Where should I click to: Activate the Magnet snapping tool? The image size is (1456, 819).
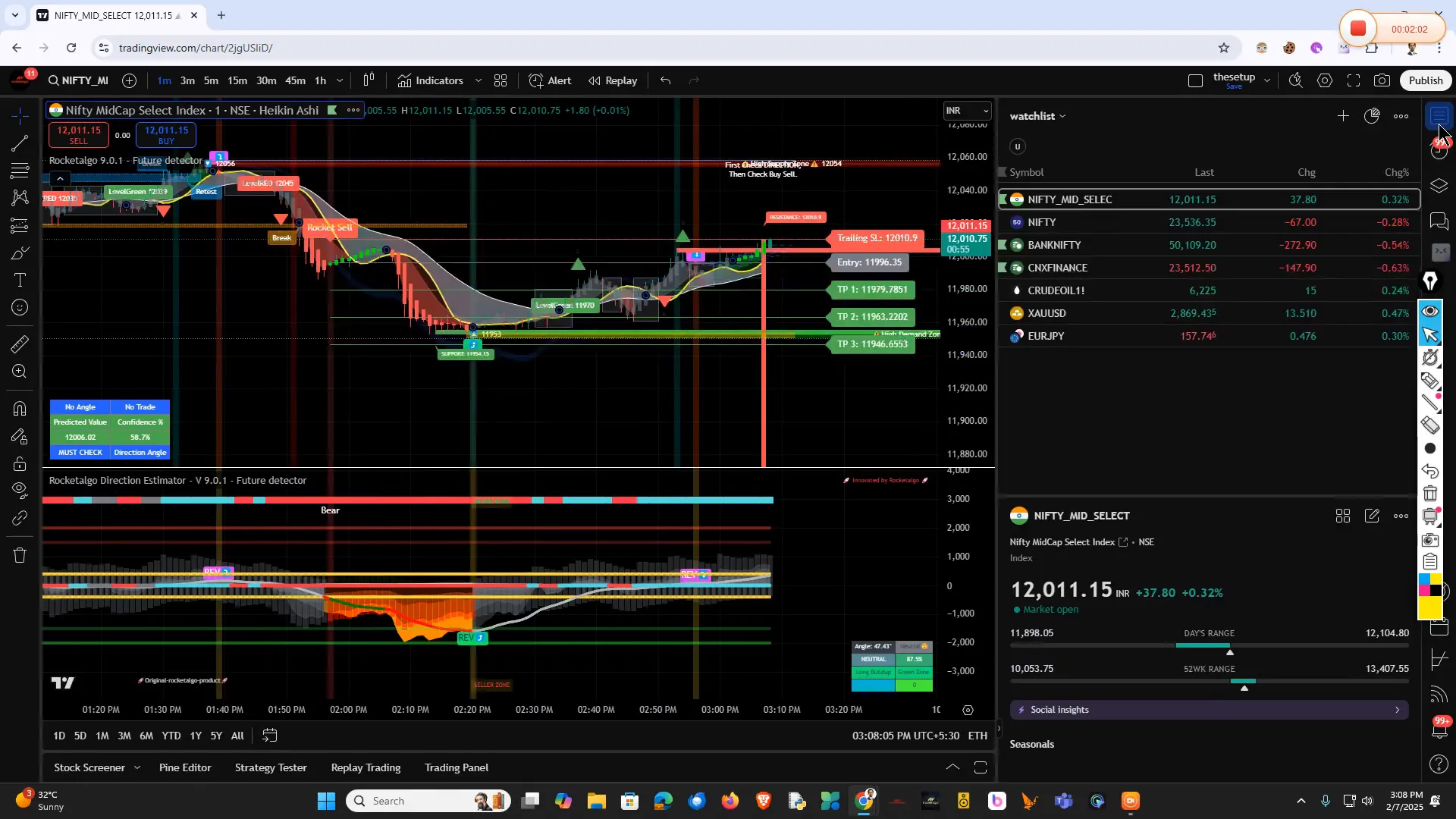19,408
